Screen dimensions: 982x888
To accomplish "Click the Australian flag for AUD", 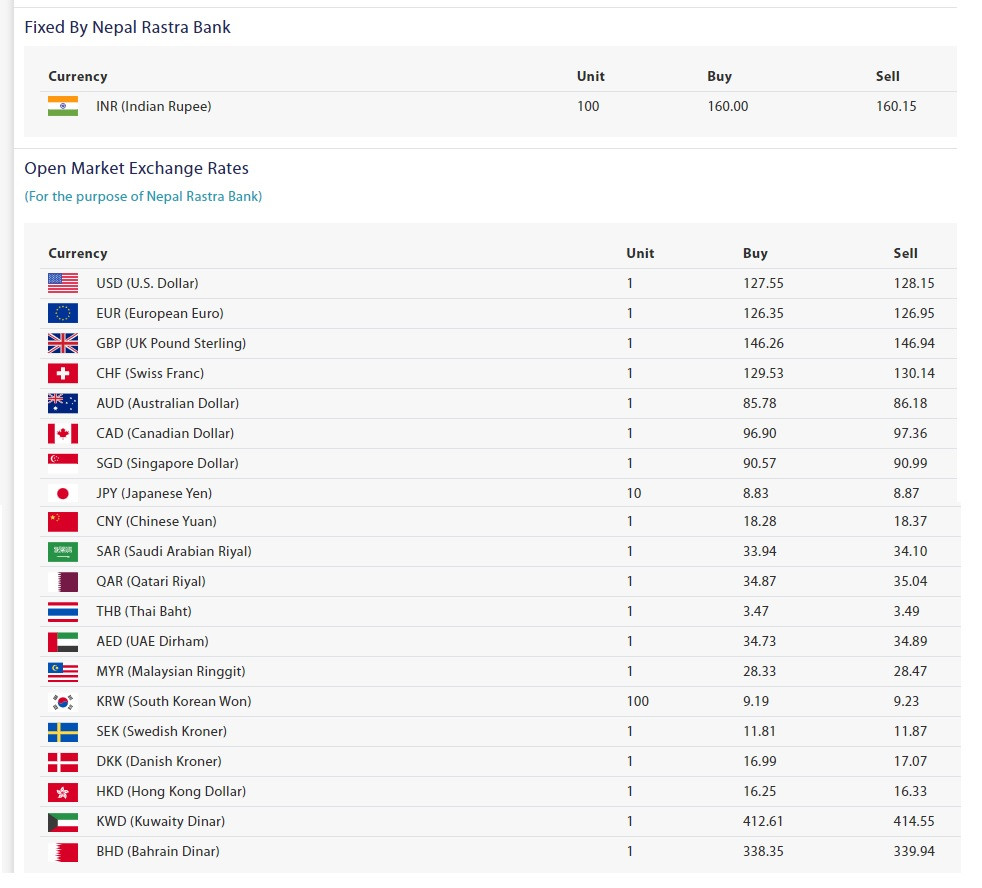I will 62,403.
